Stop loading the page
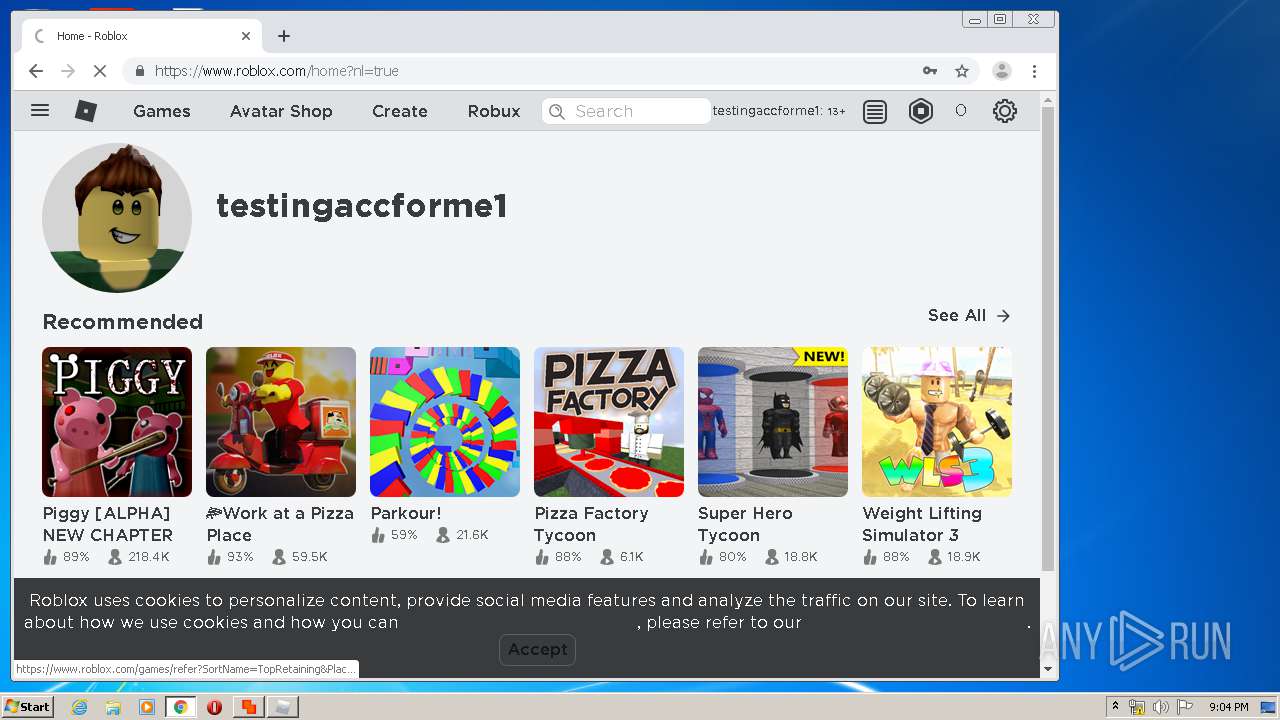1280x720 pixels. [x=100, y=71]
